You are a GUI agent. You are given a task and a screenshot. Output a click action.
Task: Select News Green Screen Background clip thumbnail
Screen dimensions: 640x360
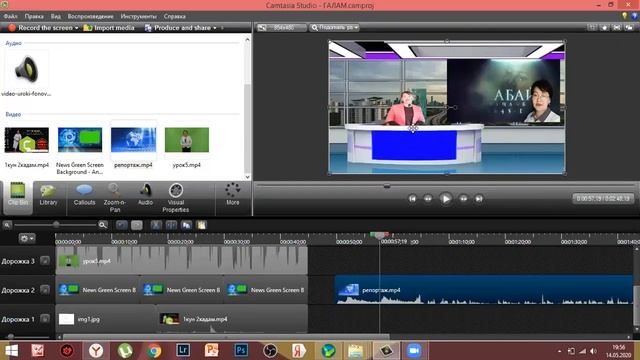(80, 140)
